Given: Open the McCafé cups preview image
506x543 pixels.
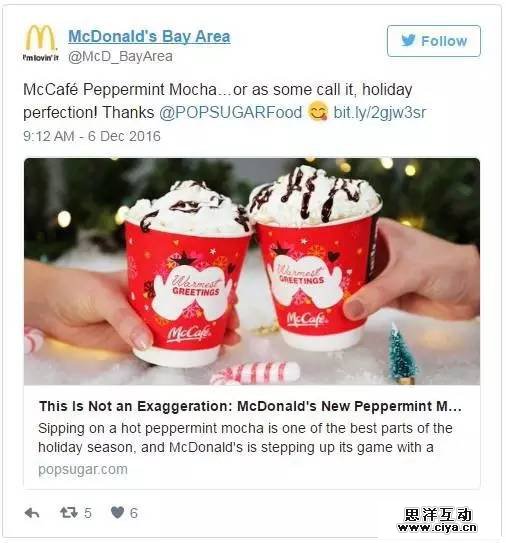Looking at the screenshot, I should coord(252,272).
